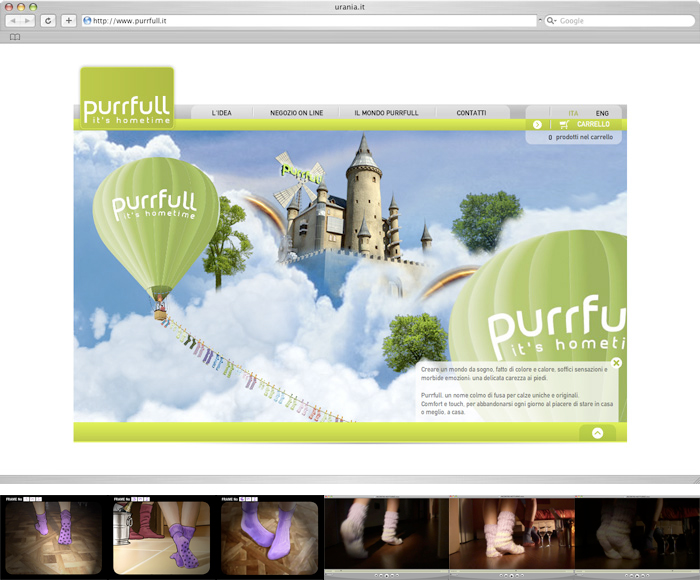The image size is (700, 580).
Task: Open the bookmarks book icon
Action: 15,37
